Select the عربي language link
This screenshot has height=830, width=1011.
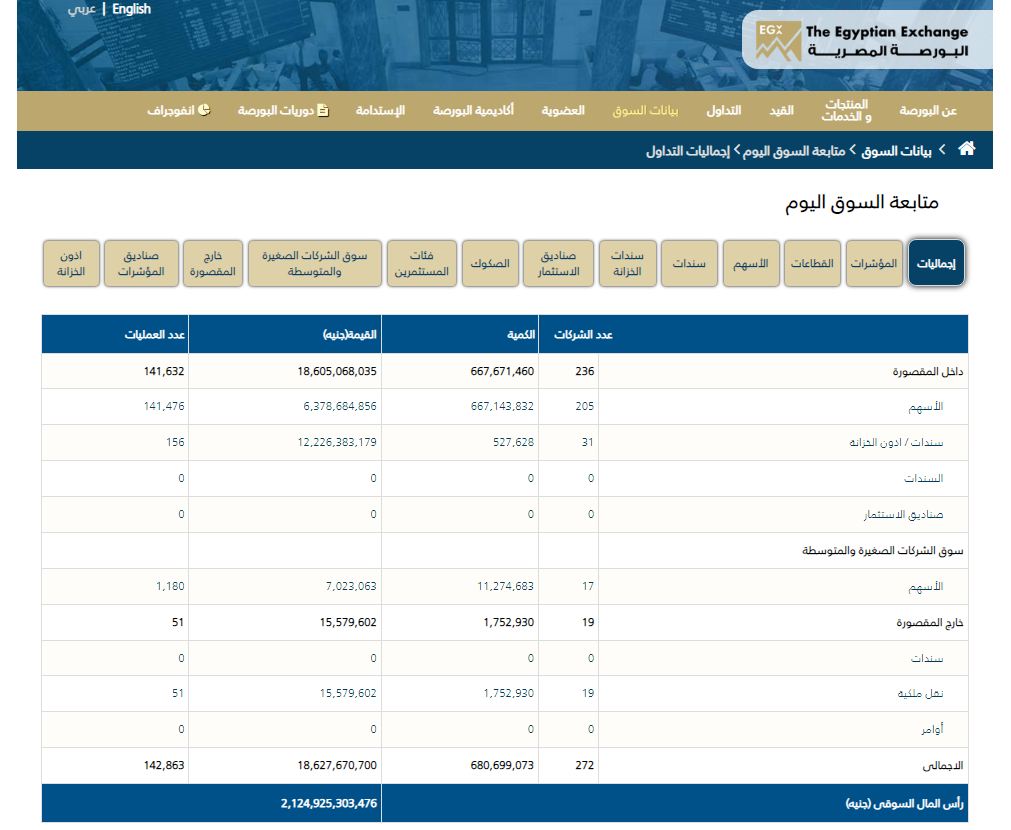82,9
